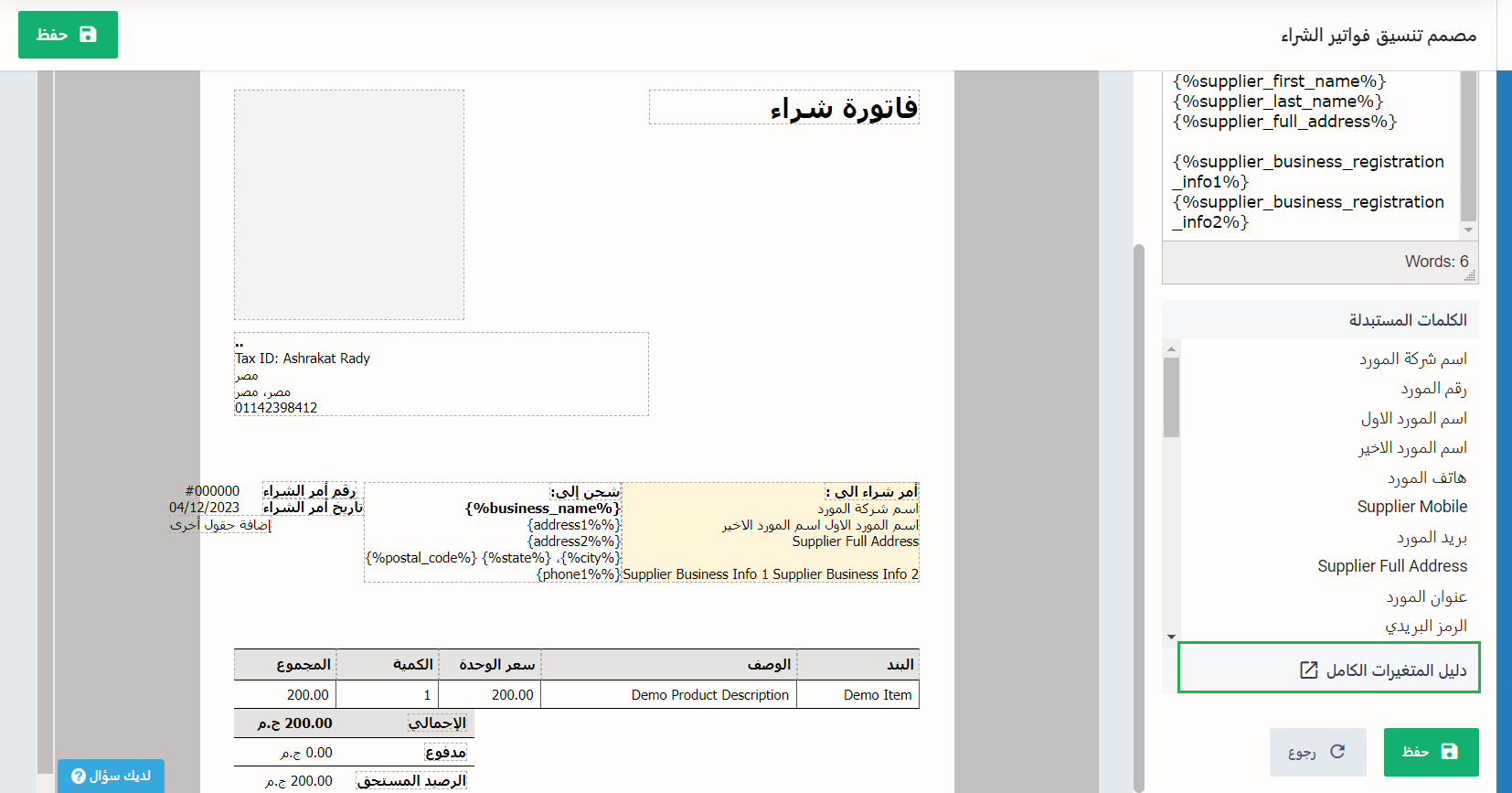
Task: Select placeholder رقم المورد from list
Action: pos(1433,389)
